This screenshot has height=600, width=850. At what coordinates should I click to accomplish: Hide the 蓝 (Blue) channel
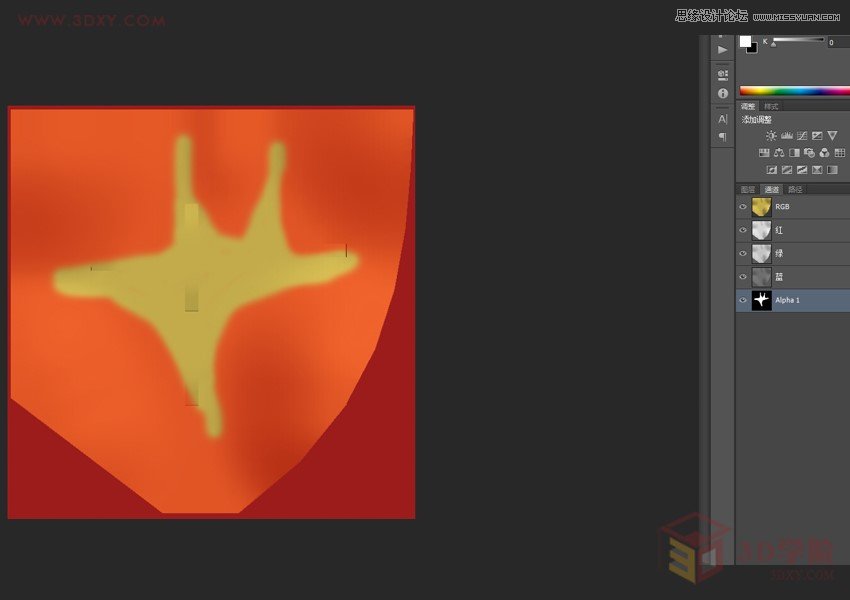coord(743,276)
